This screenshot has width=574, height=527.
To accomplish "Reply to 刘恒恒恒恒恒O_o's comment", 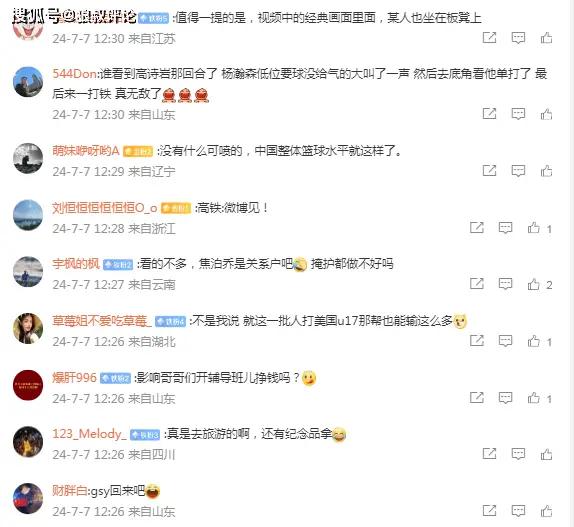I will point(505,228).
